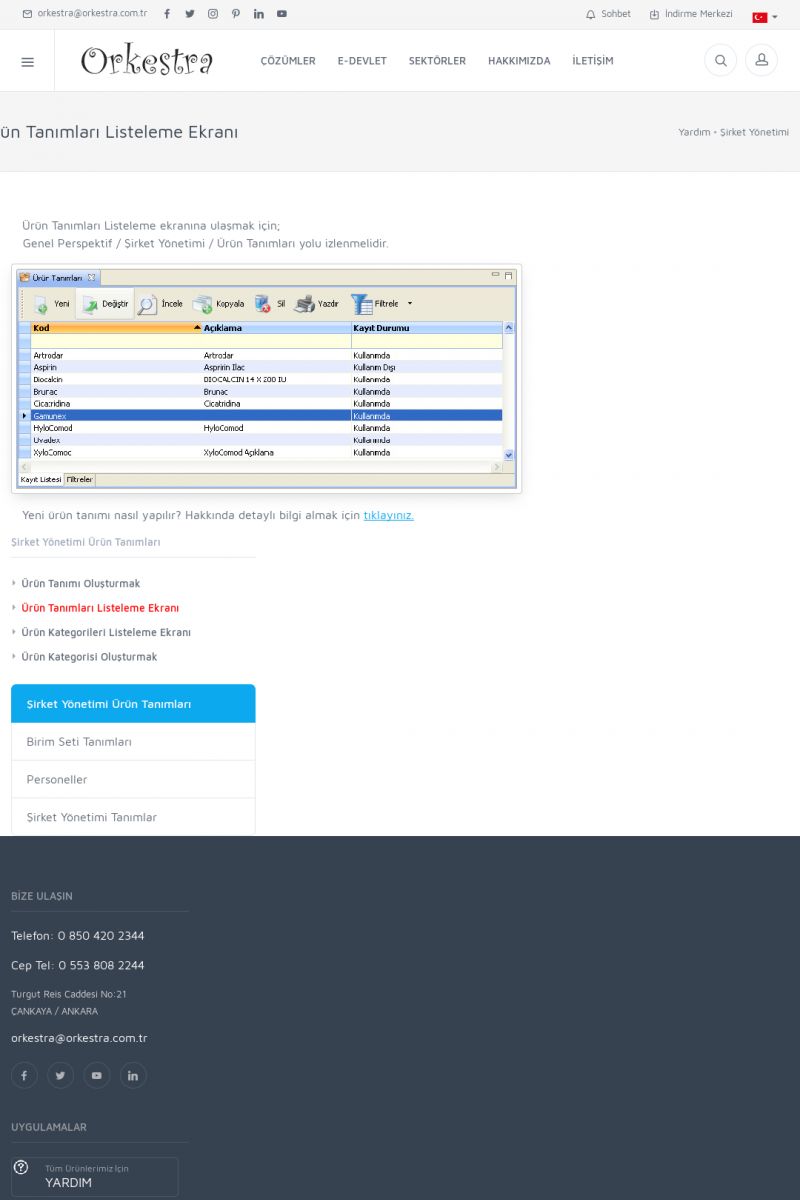Click the LinkedIn icon in footer
Screen dimensions: 800x1200
(133, 1075)
